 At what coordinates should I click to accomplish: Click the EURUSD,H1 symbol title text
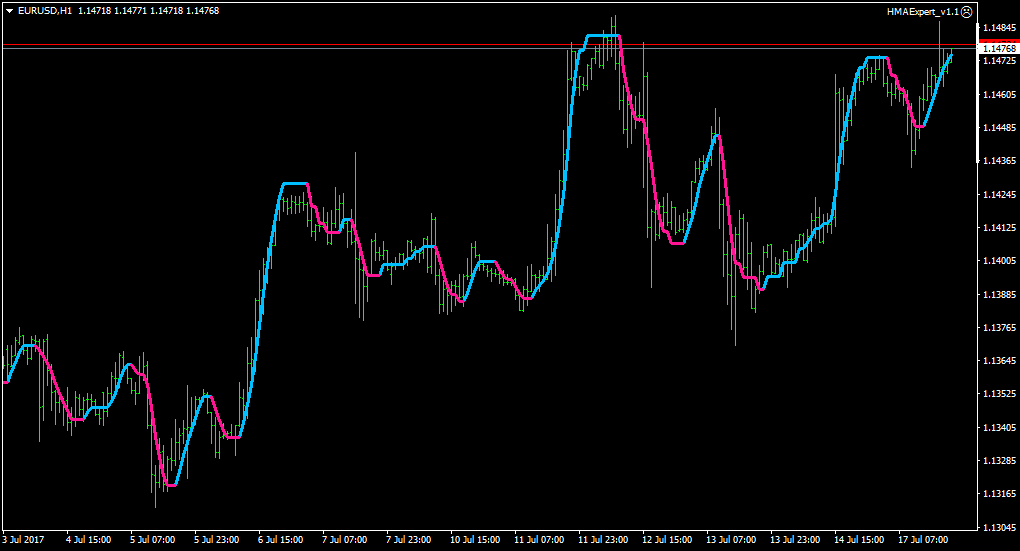(x=45, y=11)
